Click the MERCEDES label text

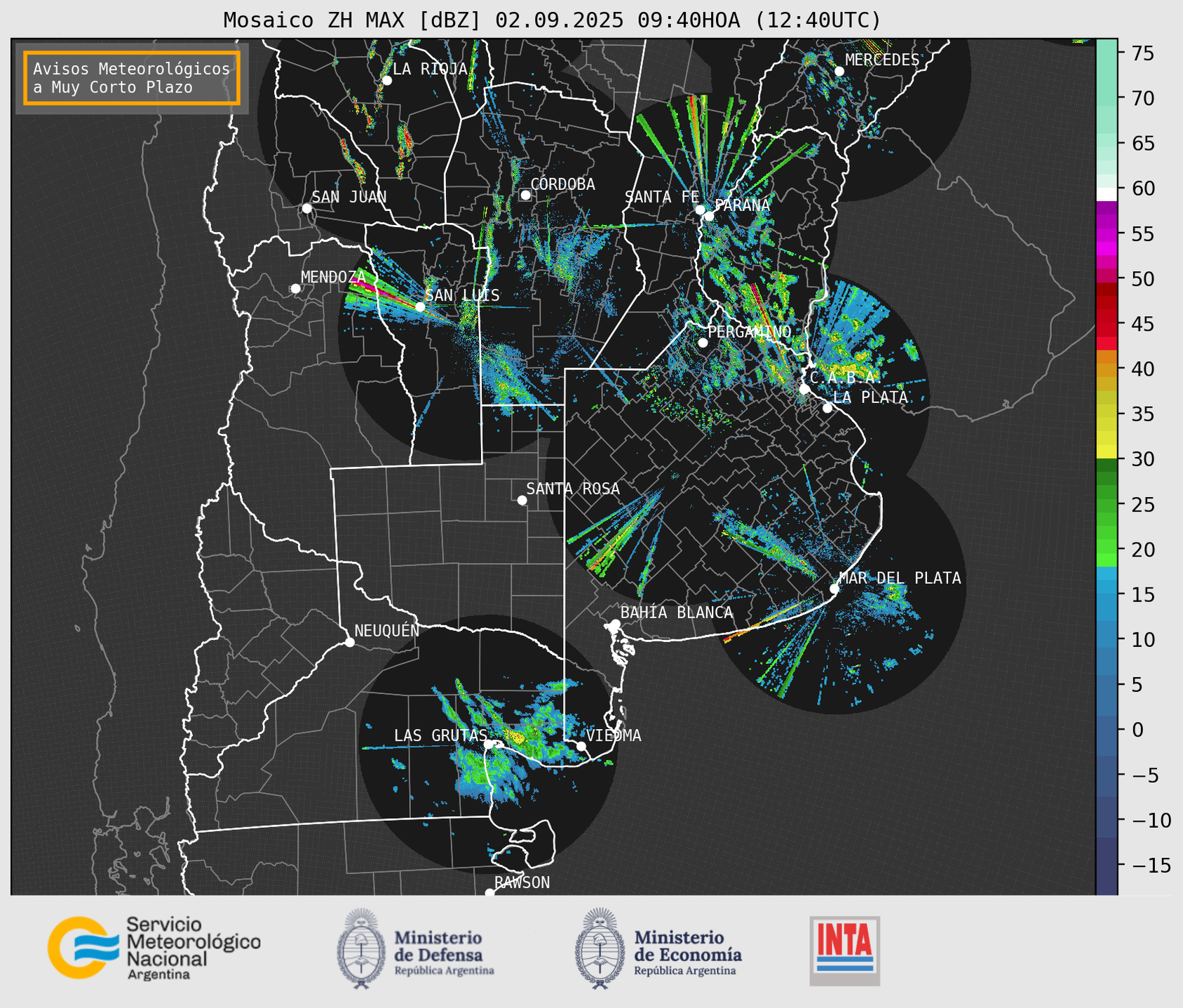(x=882, y=60)
